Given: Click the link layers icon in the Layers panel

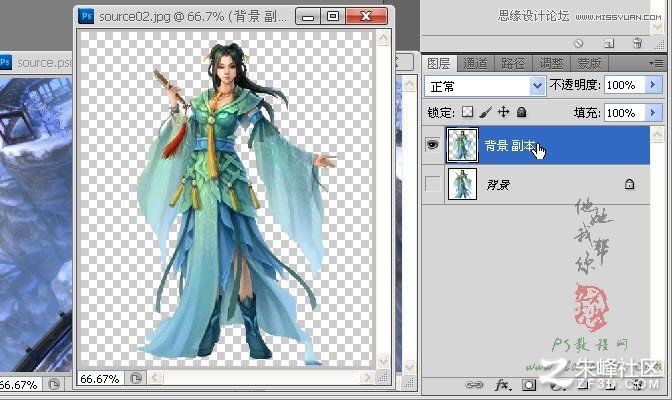Looking at the screenshot, I should (474, 385).
